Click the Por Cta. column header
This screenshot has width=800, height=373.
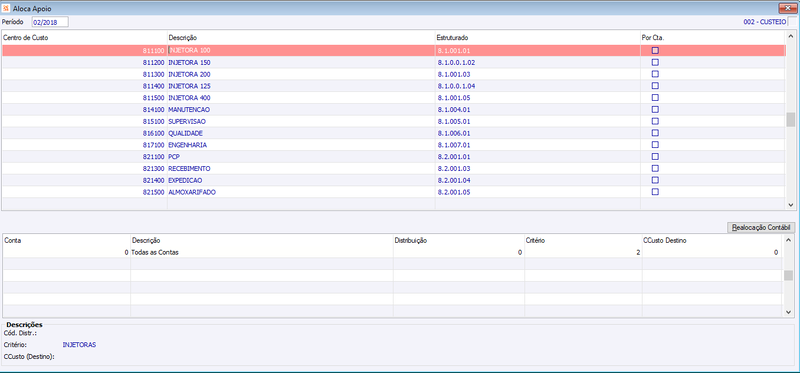pos(713,38)
